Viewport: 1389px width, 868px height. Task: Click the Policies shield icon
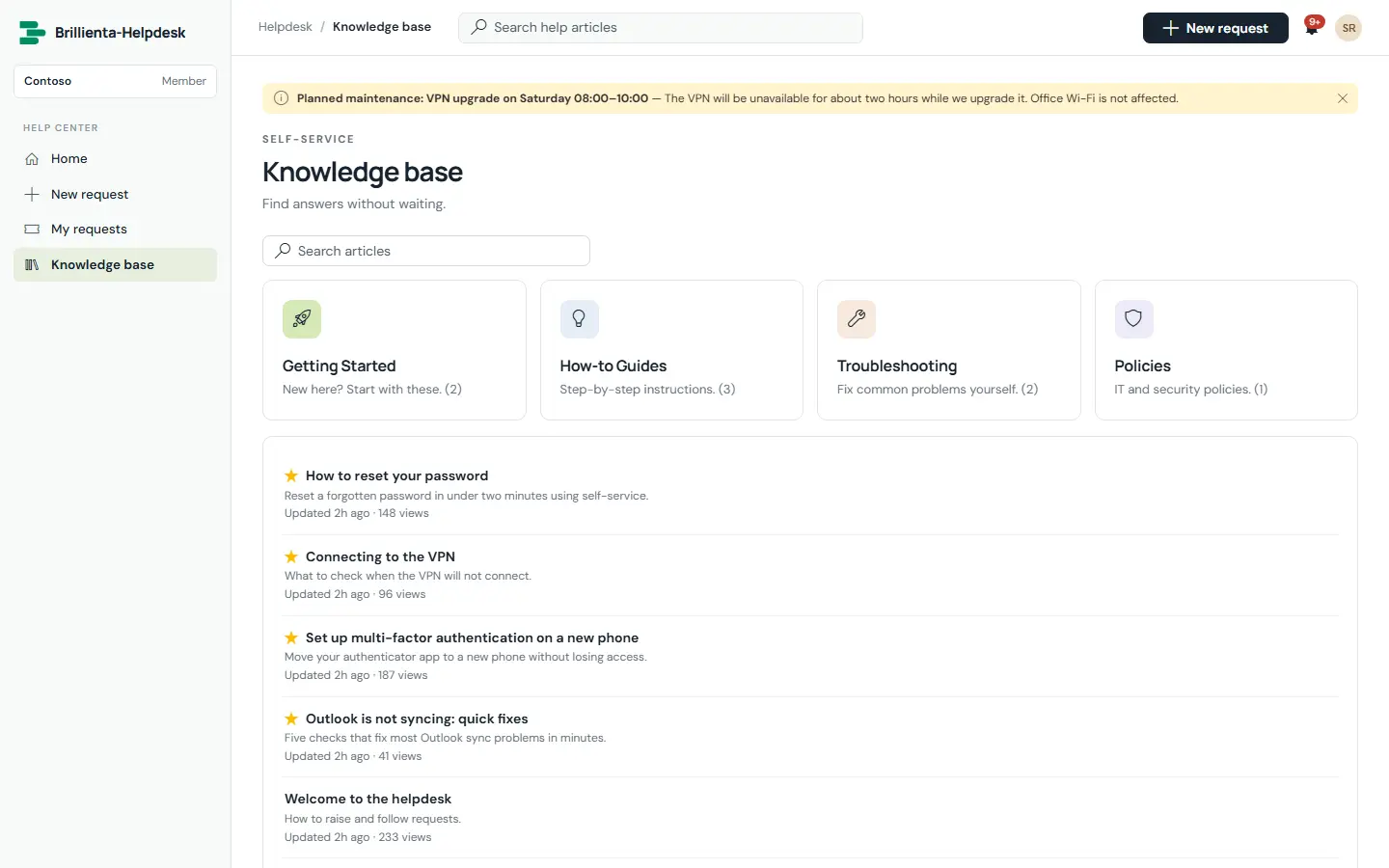(x=1133, y=319)
